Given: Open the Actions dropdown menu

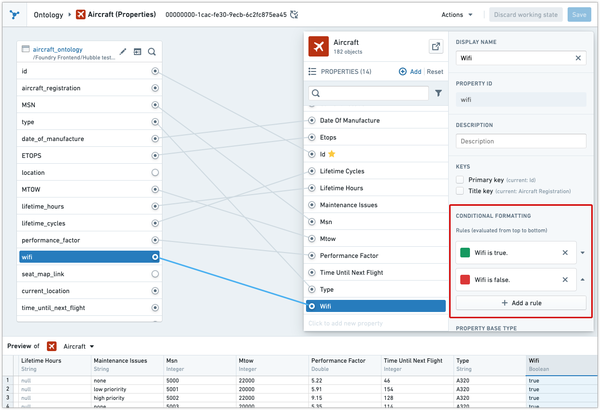Looking at the screenshot, I should (458, 15).
